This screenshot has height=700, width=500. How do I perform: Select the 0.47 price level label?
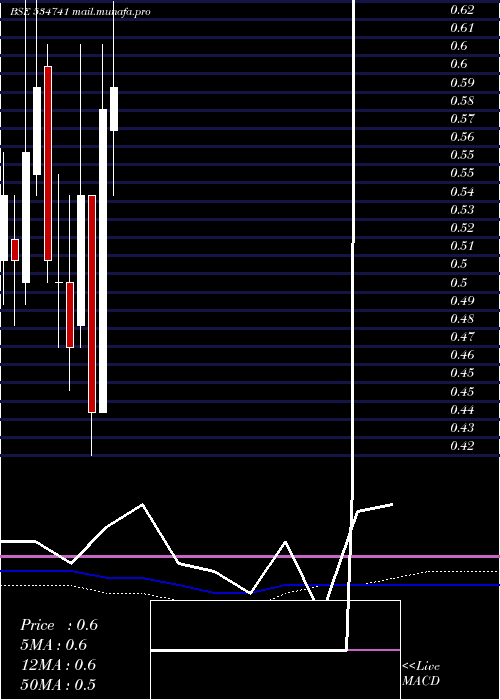pyautogui.click(x=462, y=337)
